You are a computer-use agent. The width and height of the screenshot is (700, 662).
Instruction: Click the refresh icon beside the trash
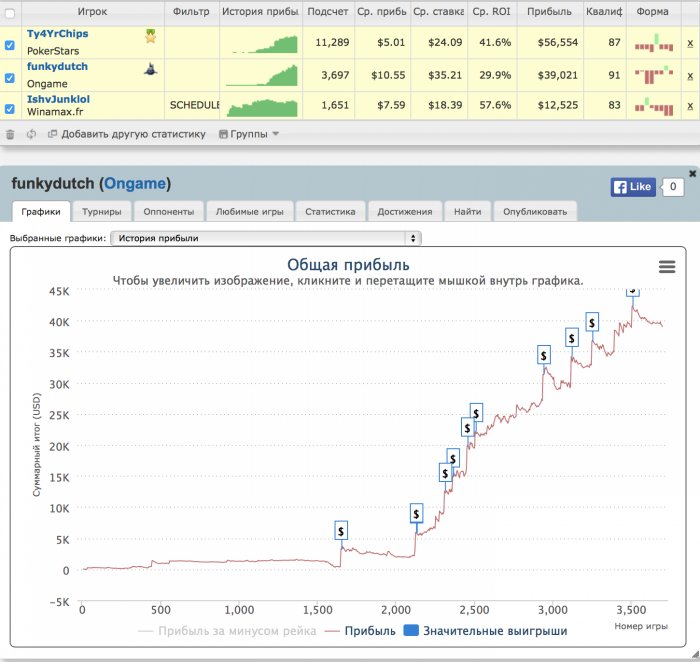point(31,134)
